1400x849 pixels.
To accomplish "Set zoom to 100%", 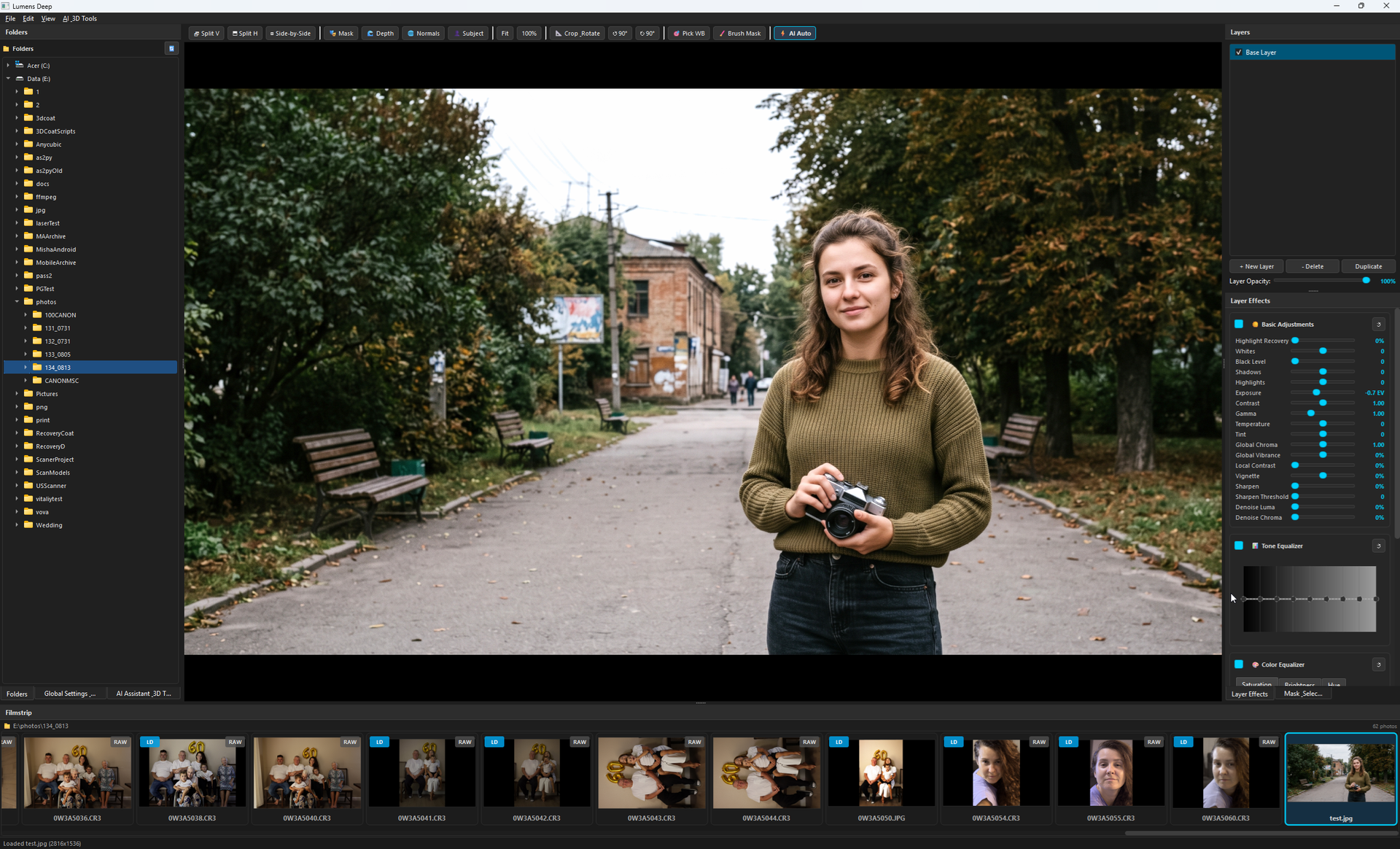I will [529, 34].
